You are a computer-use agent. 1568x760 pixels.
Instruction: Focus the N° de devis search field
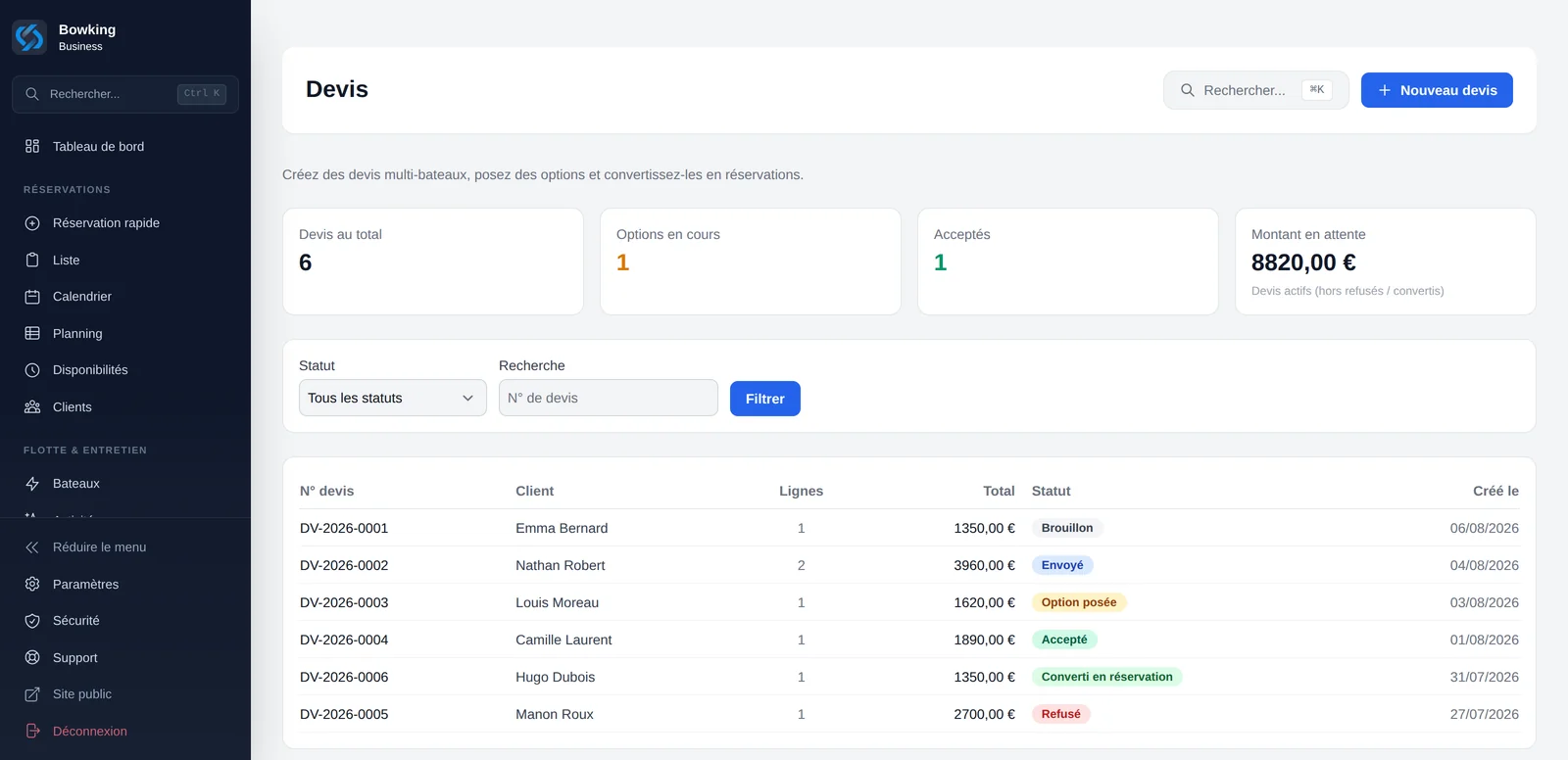tap(609, 398)
